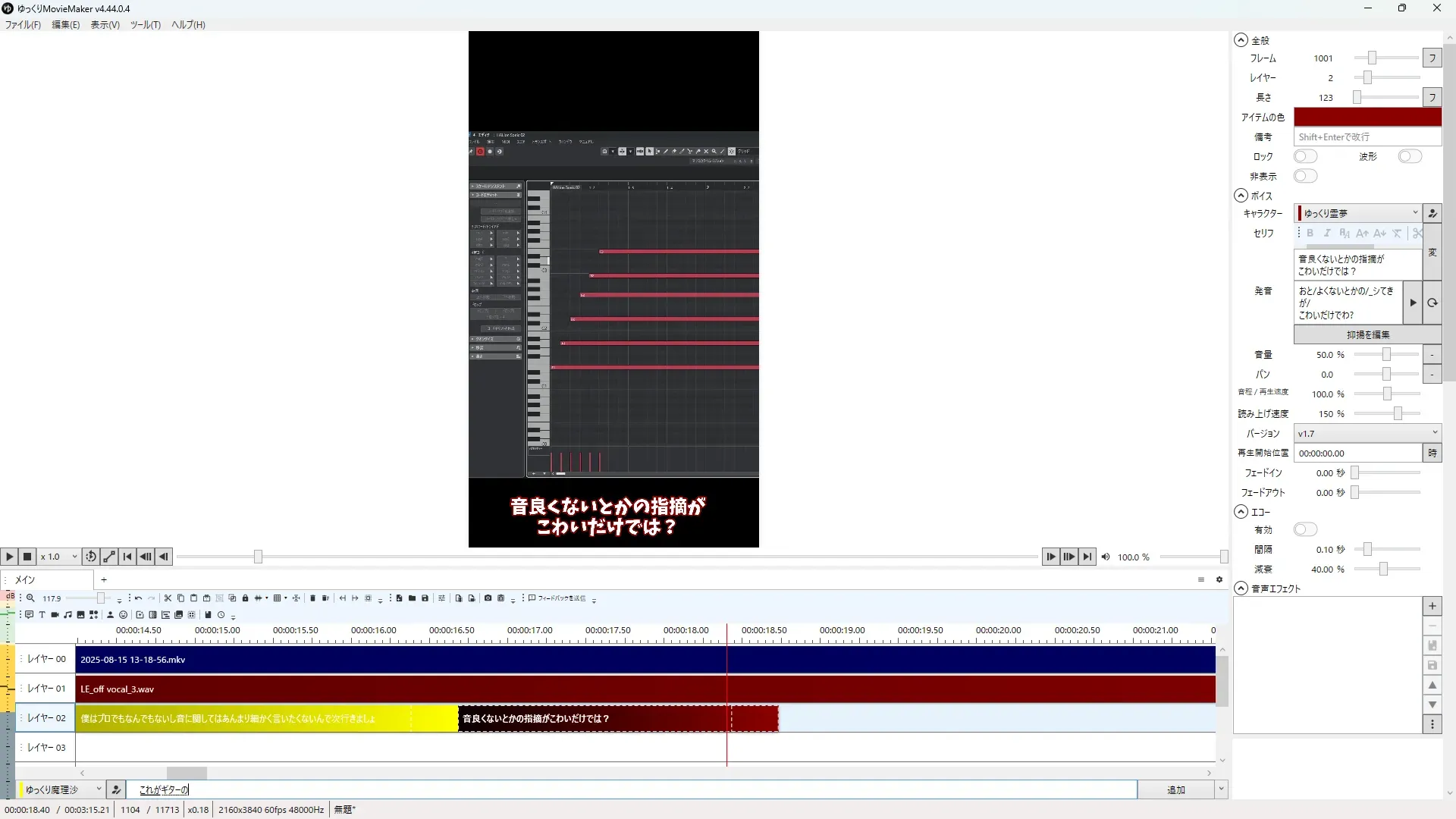The width and height of the screenshot is (1456, 819).
Task: Add an audio item with music note icon
Action: (67, 615)
